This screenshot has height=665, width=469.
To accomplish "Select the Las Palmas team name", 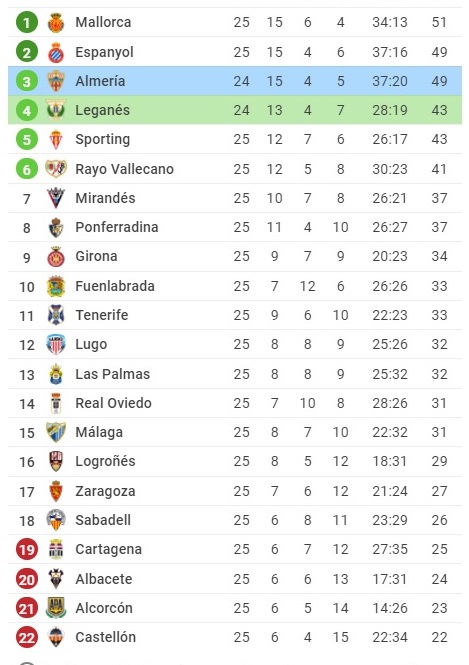I will tap(112, 374).
